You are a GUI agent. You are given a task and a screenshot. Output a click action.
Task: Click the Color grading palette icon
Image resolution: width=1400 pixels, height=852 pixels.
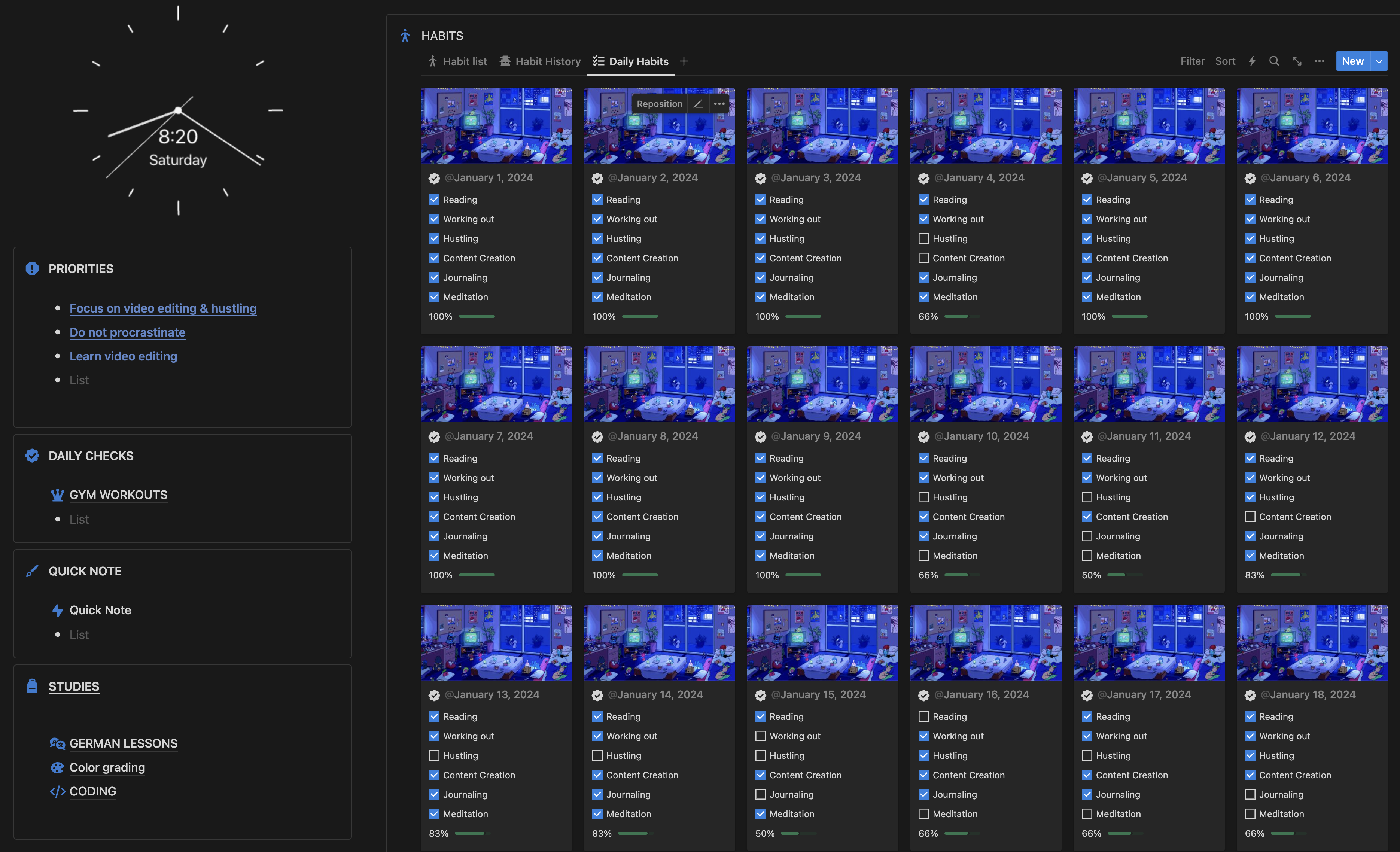(57, 767)
